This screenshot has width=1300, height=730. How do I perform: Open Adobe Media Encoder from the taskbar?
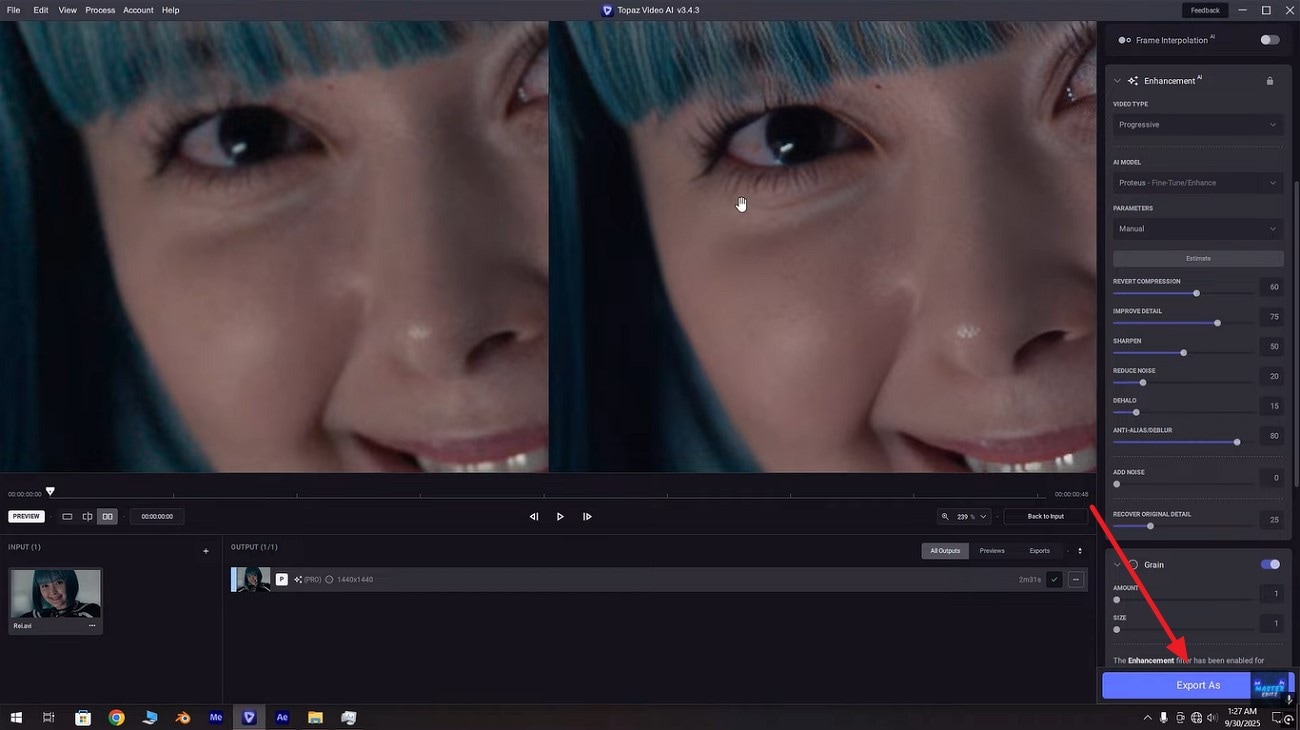tap(216, 717)
